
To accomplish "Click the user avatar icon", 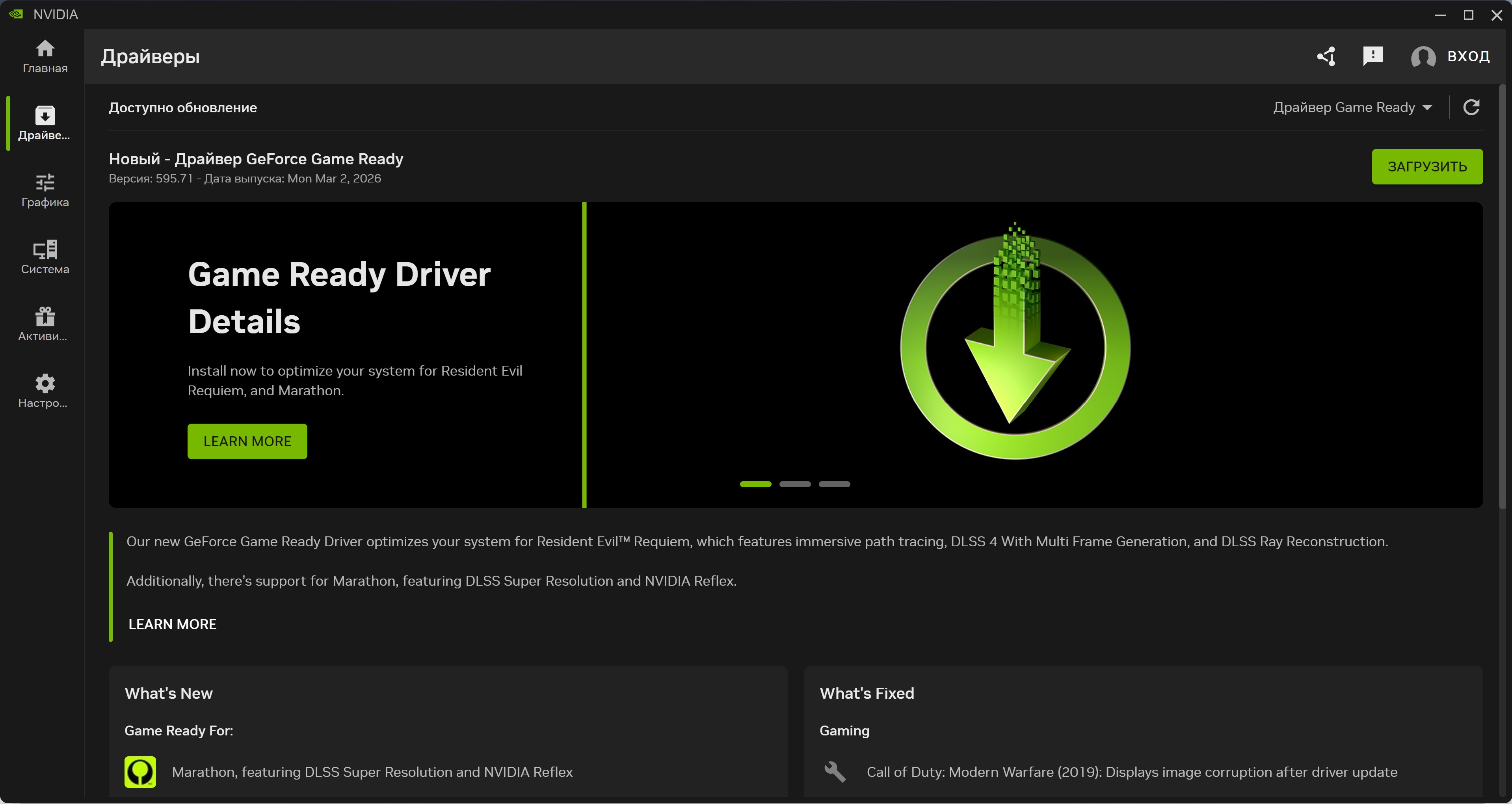I will click(x=1423, y=57).
